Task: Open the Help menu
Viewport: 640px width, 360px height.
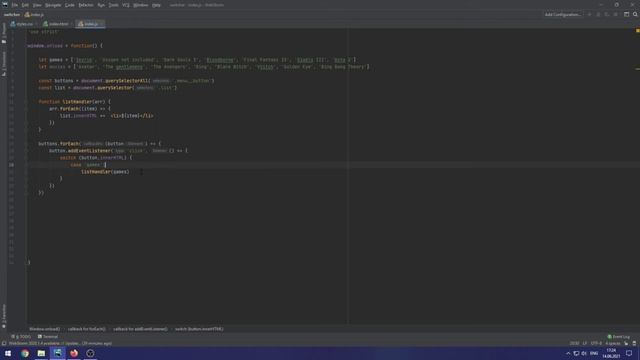Action: pyautogui.click(x=156, y=5)
